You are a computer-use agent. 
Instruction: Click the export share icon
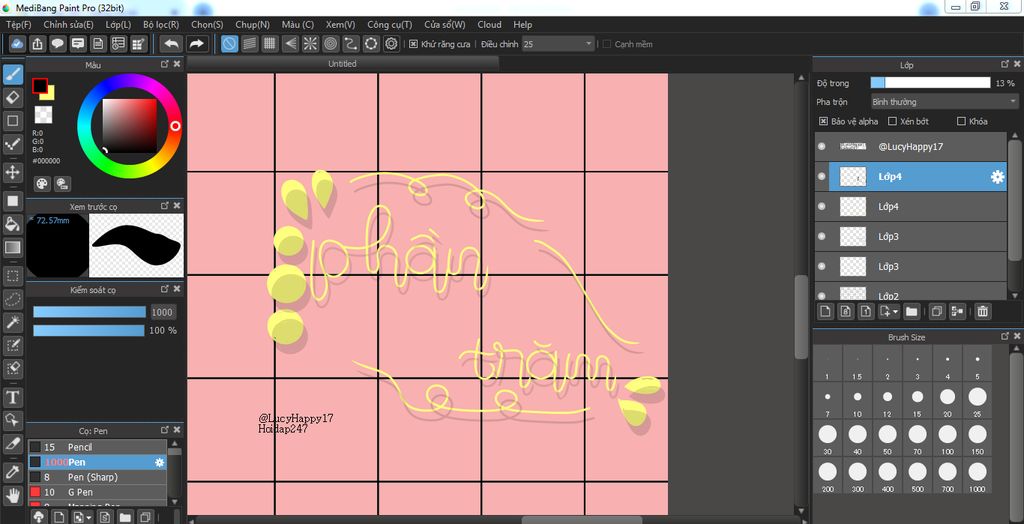click(x=38, y=44)
